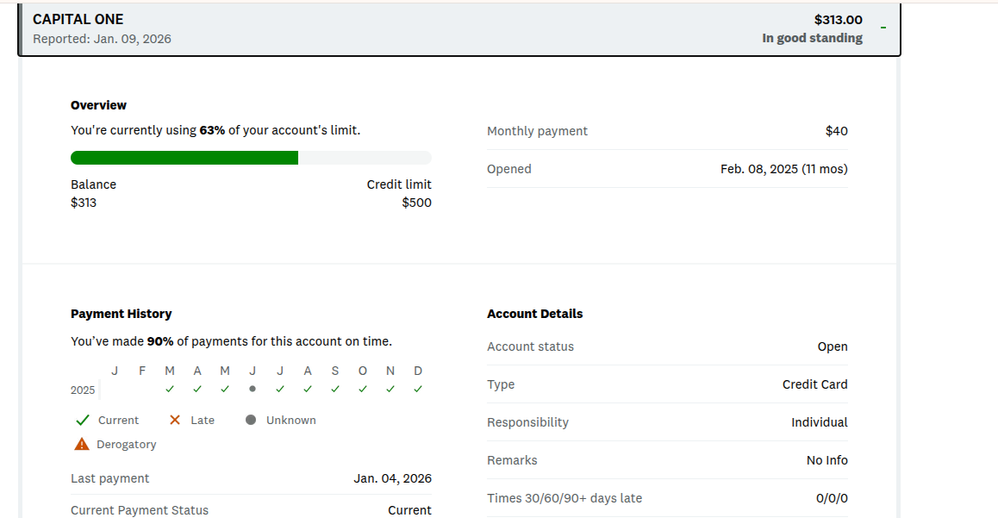Click the times late value 0/0/0

[x=832, y=498]
